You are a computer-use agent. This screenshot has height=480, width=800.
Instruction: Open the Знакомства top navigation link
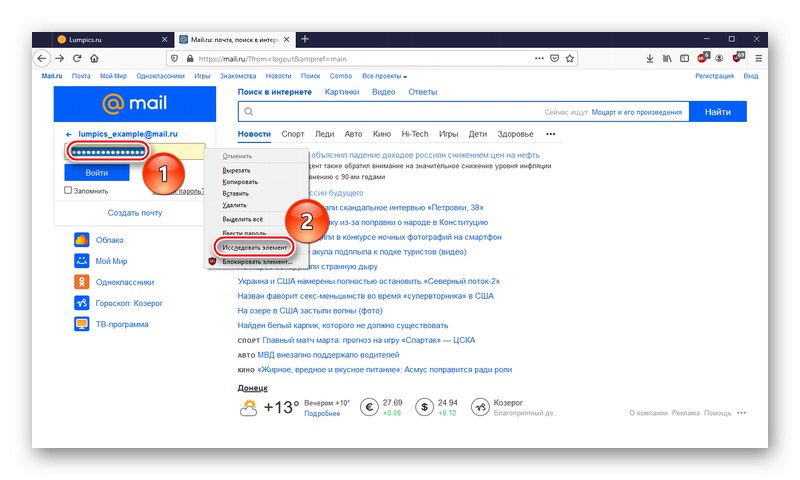pos(238,76)
